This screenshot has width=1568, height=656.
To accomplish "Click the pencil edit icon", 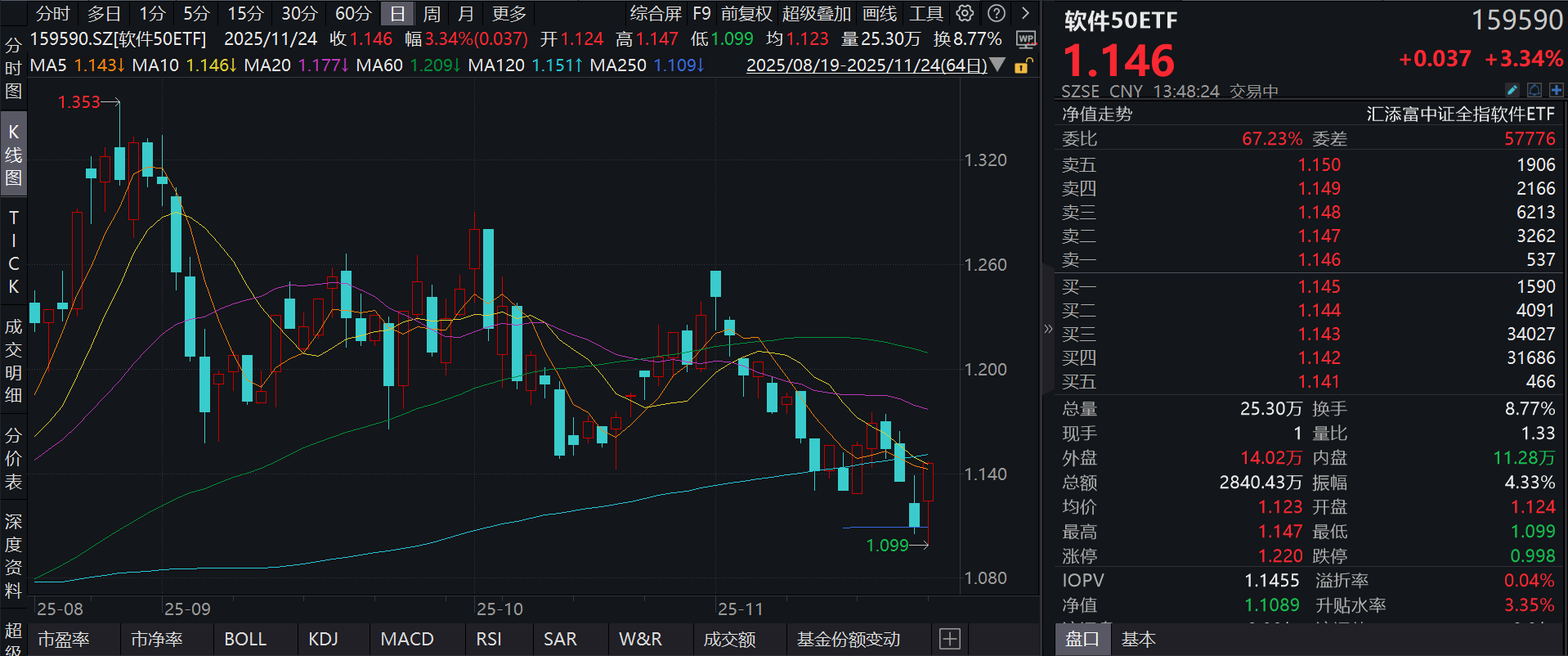I will click(1512, 90).
